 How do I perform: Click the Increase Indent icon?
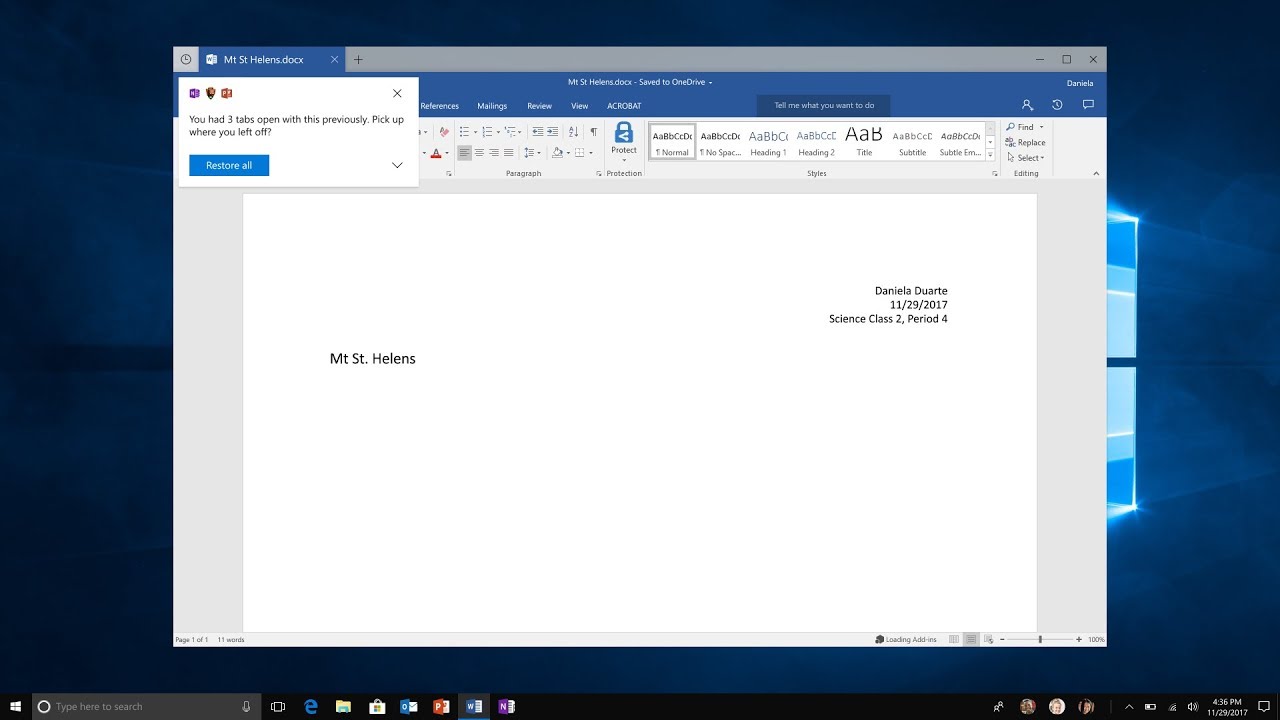pos(552,132)
